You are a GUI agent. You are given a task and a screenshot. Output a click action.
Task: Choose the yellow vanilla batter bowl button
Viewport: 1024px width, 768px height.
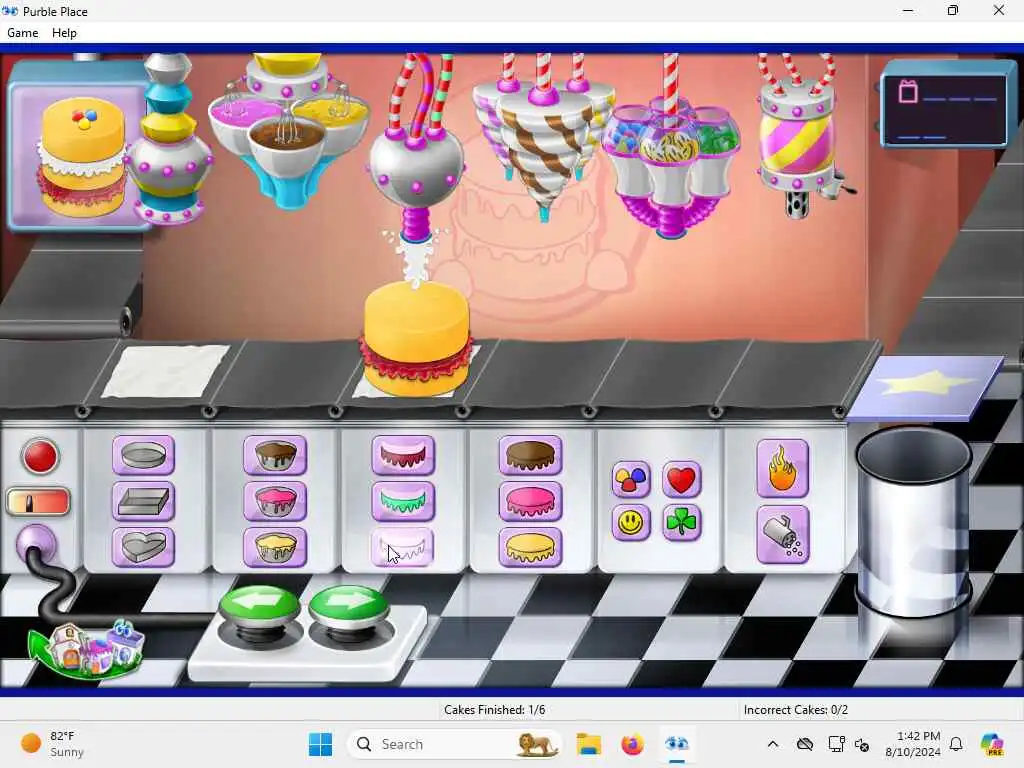[x=275, y=547]
